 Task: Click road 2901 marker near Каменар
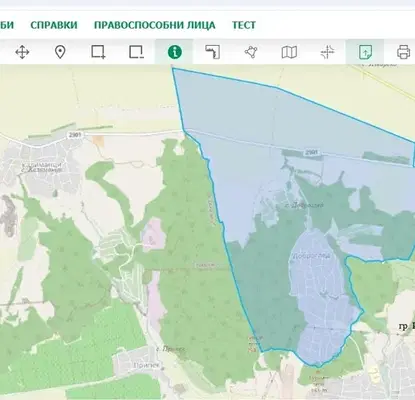(x=75, y=135)
